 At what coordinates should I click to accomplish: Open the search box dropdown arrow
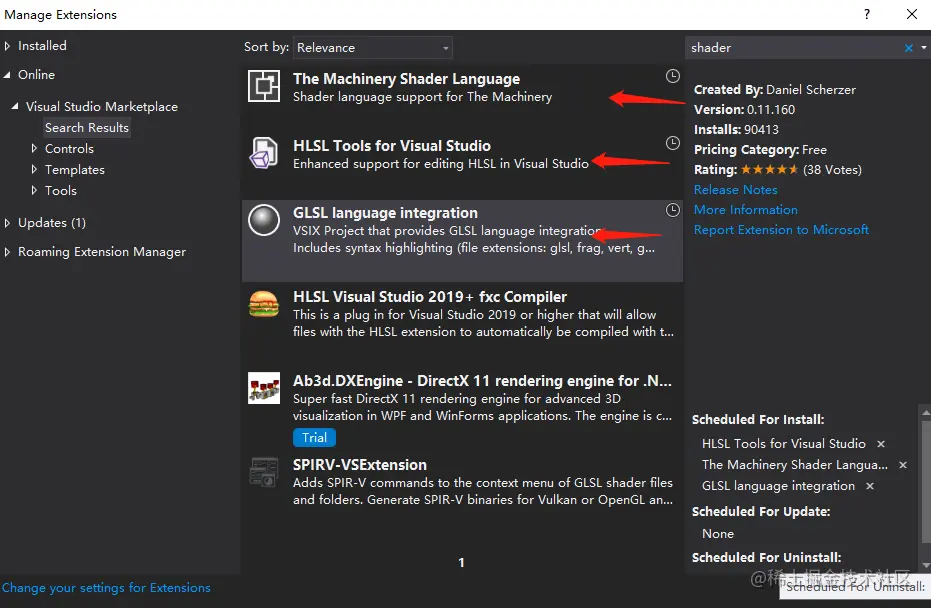(923, 48)
